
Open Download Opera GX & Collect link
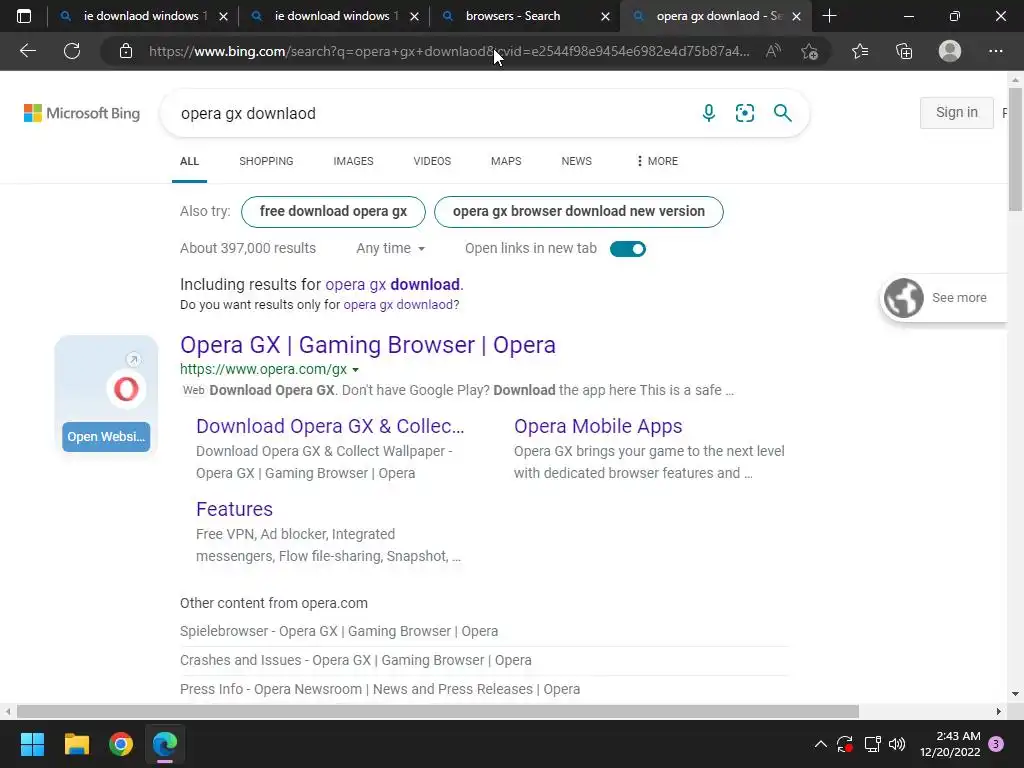click(x=330, y=426)
